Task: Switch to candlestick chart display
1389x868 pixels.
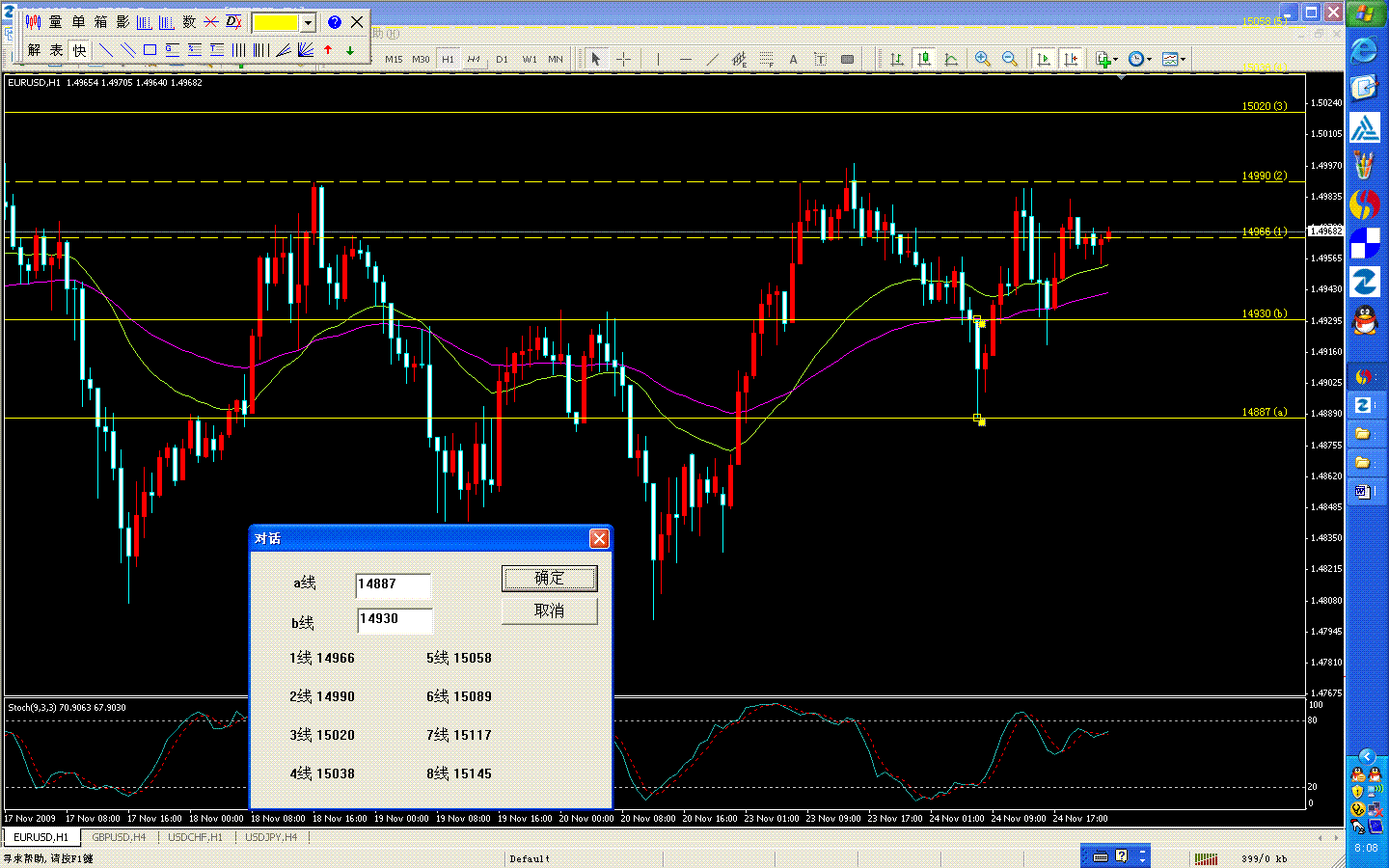Action: [x=924, y=60]
